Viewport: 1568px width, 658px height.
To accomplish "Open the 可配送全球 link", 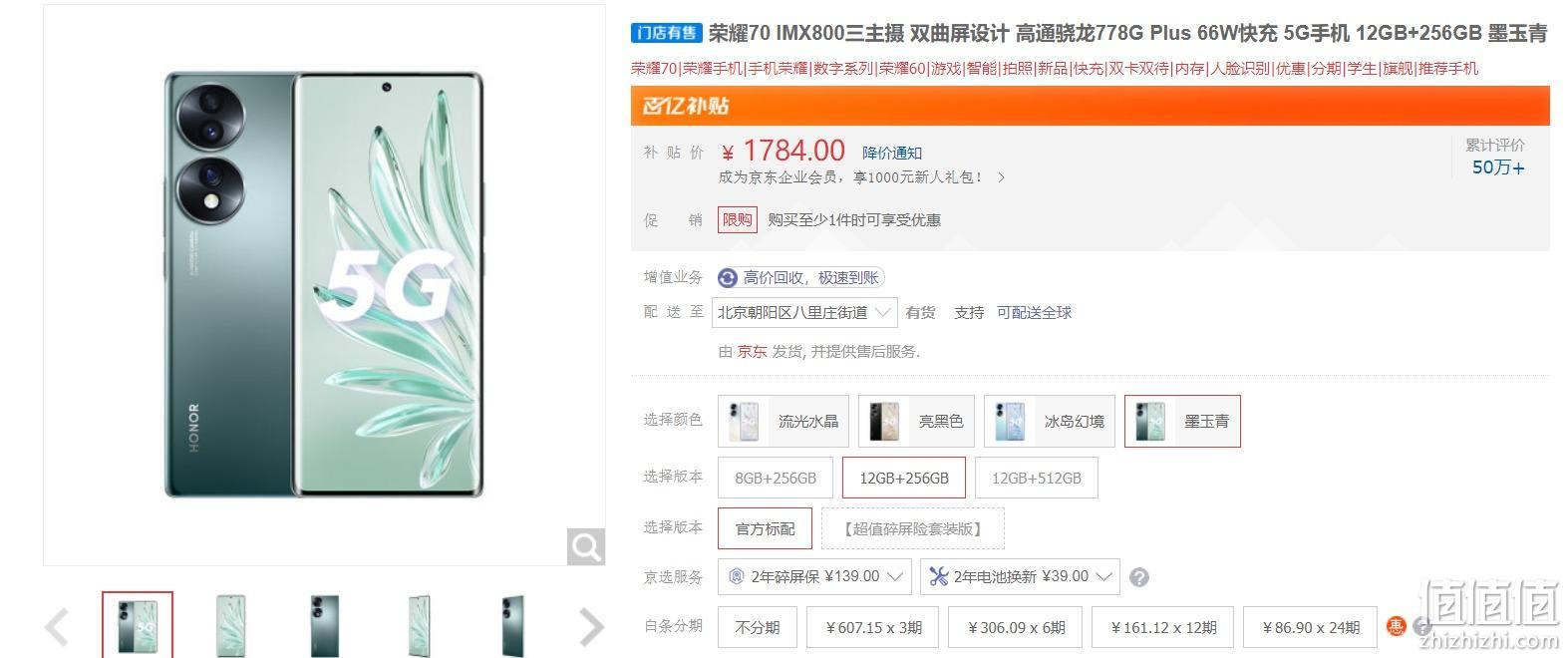I will (1034, 312).
